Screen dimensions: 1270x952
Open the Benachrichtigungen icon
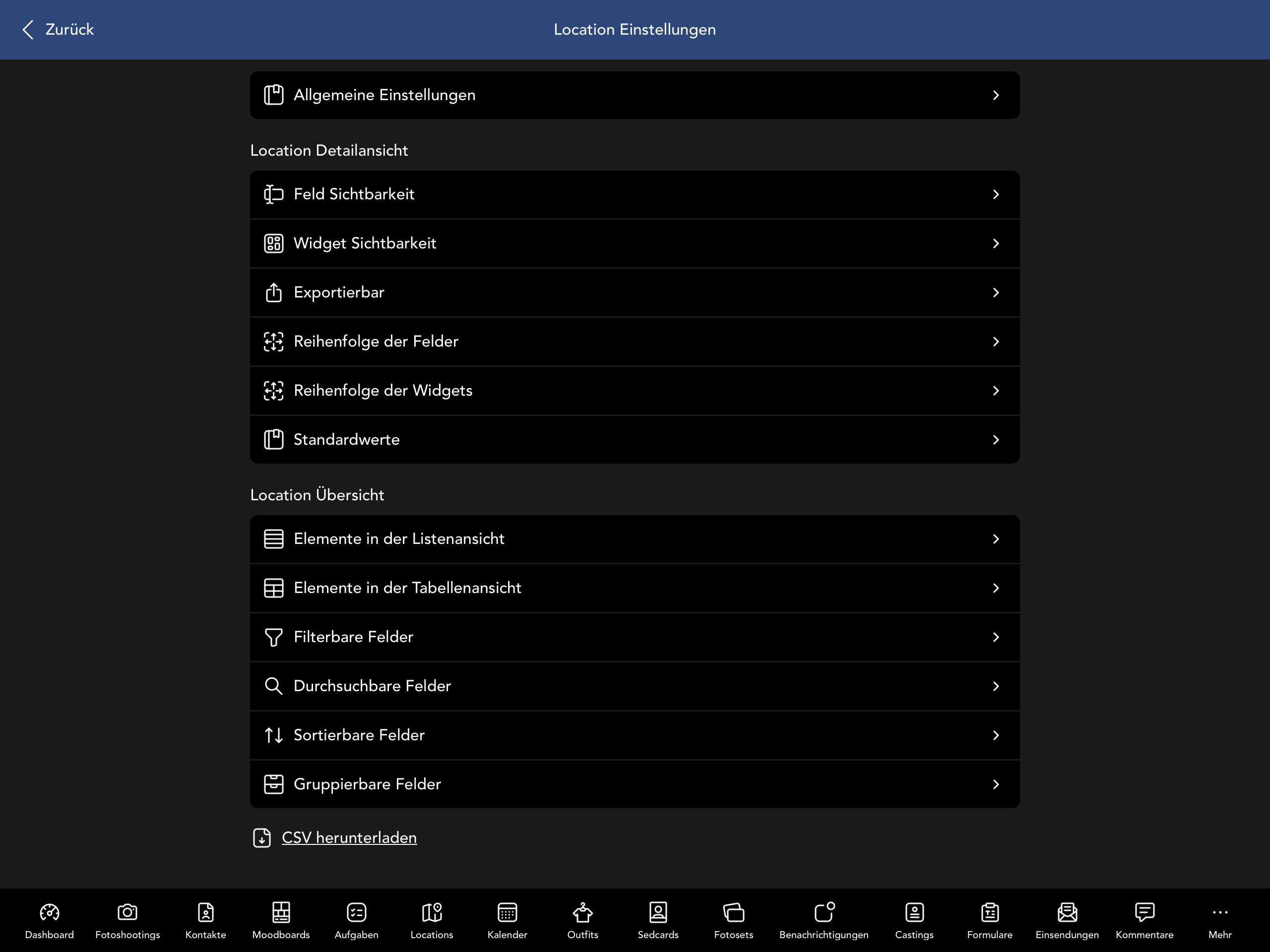click(824, 911)
